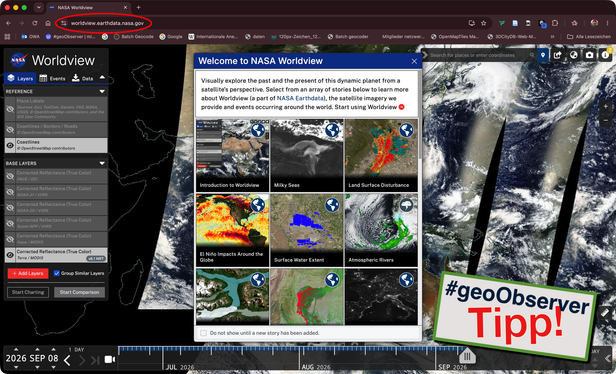The image size is (616, 374).
Task: Close the Welcome to NASA Worldview dialog
Action: click(x=414, y=61)
